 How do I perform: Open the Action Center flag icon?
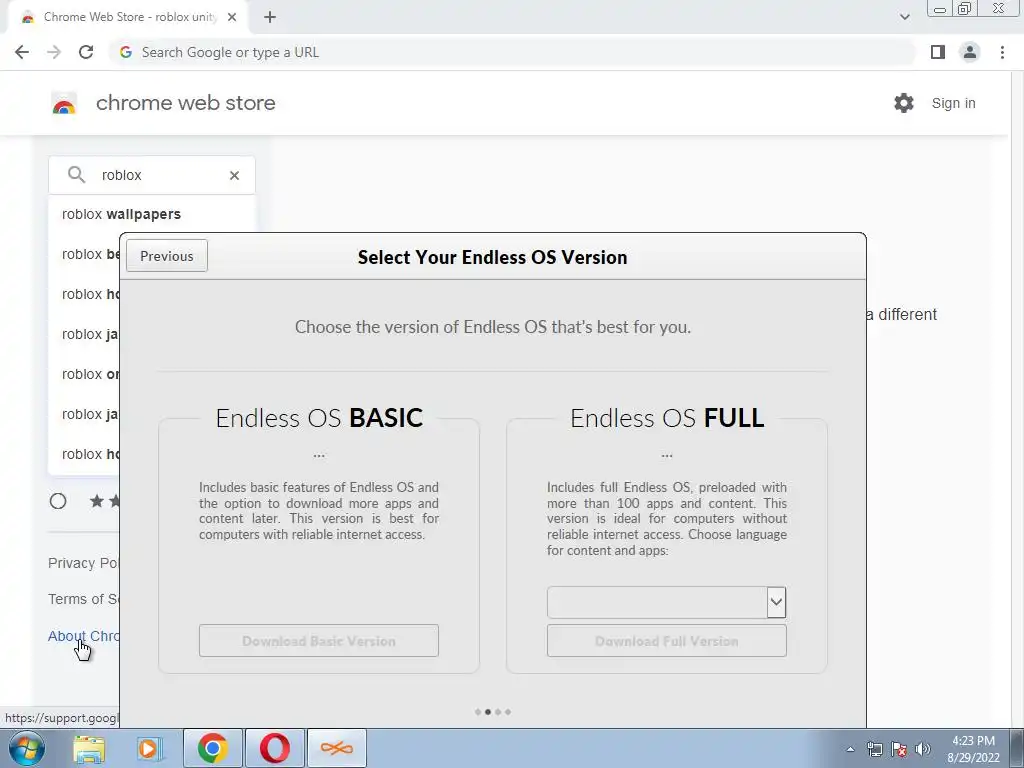(x=899, y=749)
